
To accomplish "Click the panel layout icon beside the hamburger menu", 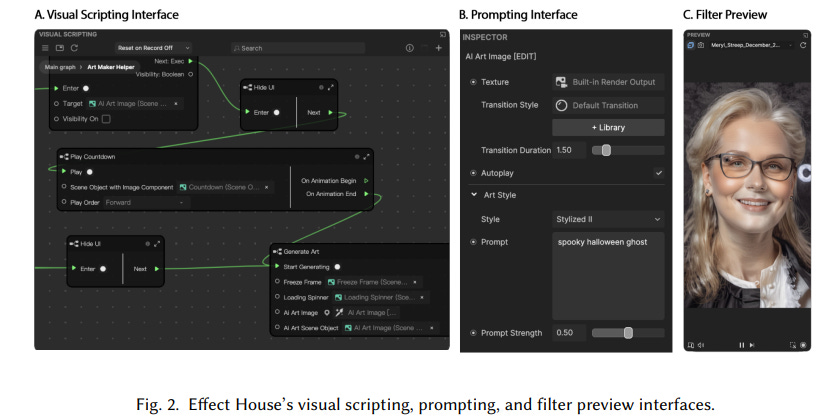I will (60, 48).
